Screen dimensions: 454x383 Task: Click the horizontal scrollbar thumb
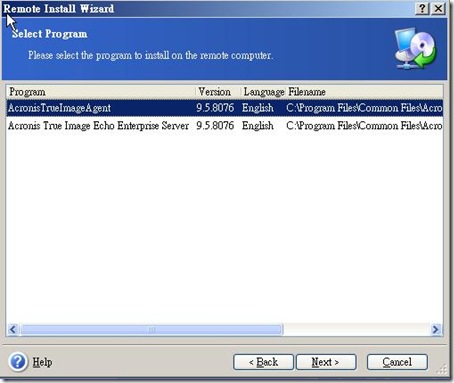pyautogui.click(x=152, y=330)
